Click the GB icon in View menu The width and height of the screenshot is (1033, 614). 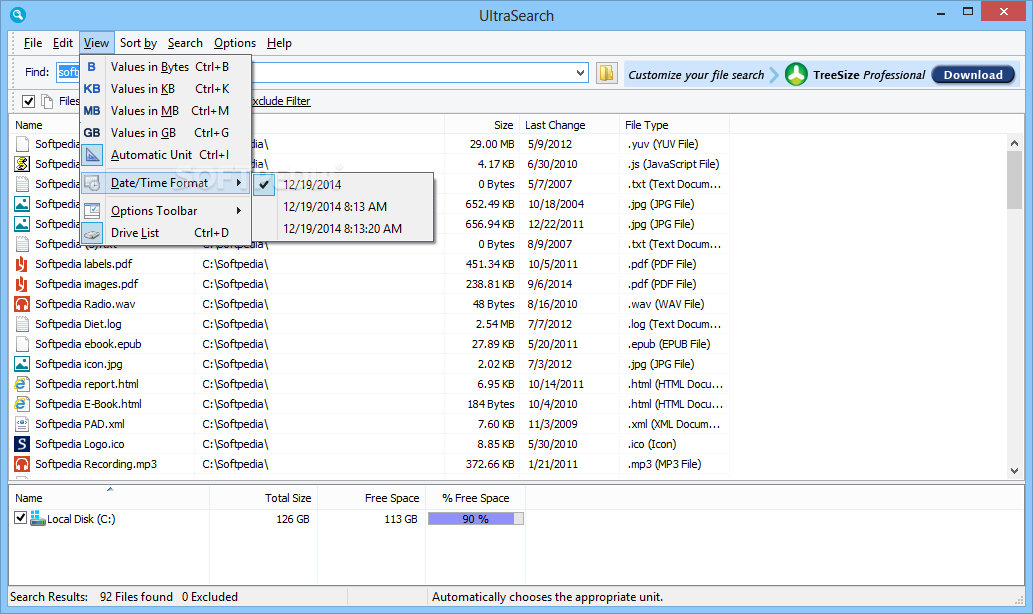92,133
